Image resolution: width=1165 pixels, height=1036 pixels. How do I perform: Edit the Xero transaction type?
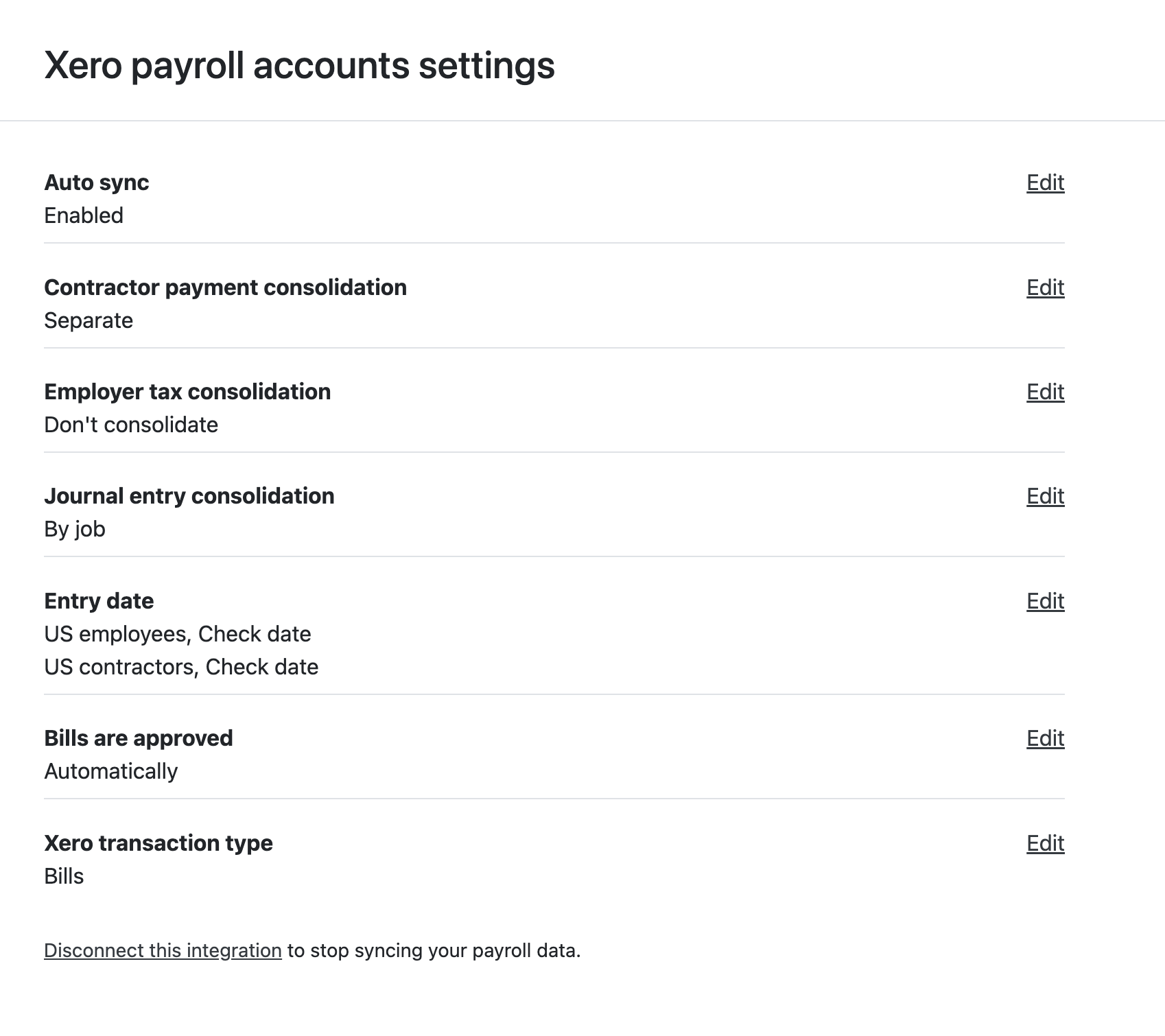click(1045, 843)
